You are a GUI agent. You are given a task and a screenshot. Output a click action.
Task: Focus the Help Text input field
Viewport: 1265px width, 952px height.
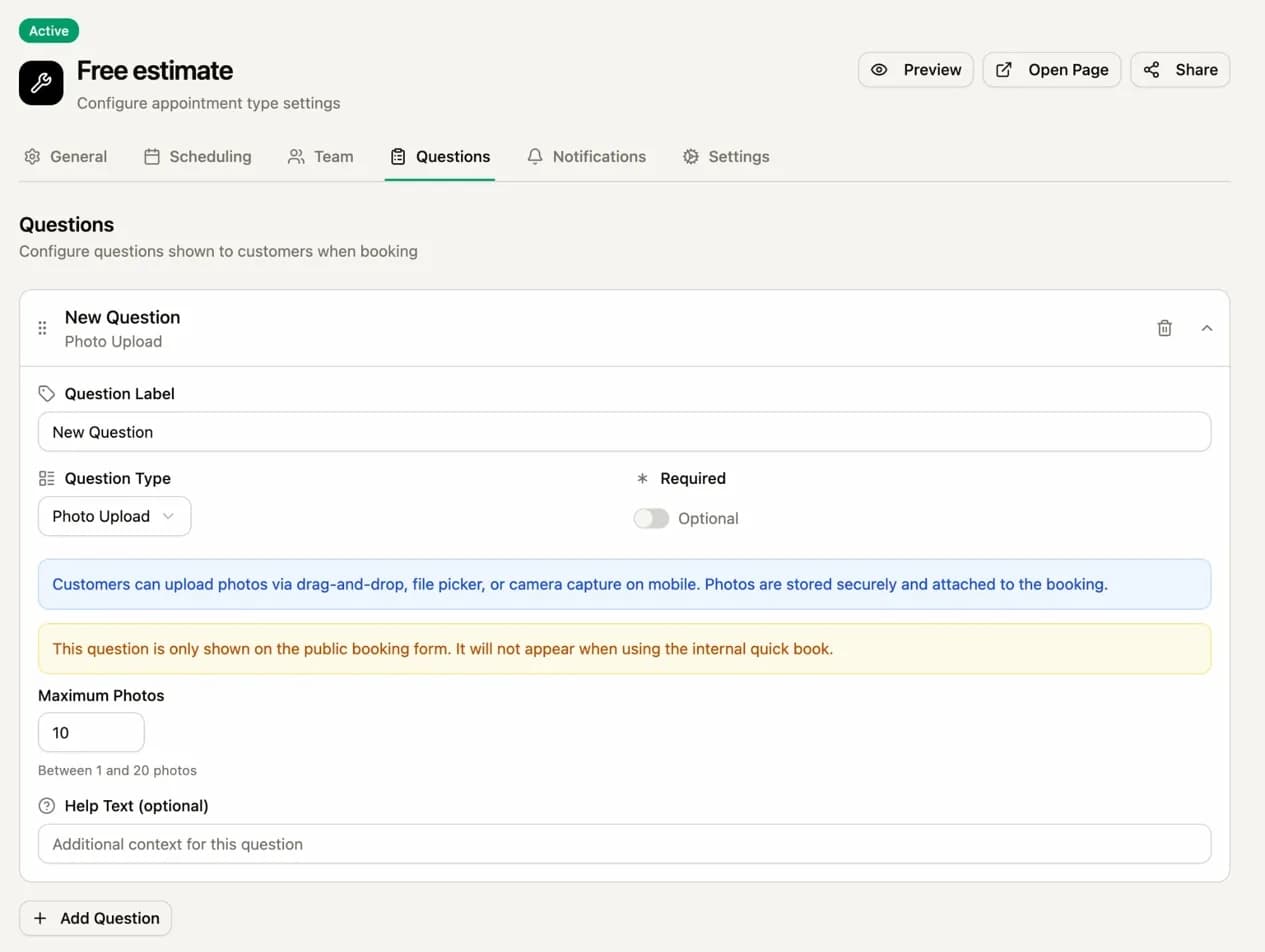pos(624,844)
